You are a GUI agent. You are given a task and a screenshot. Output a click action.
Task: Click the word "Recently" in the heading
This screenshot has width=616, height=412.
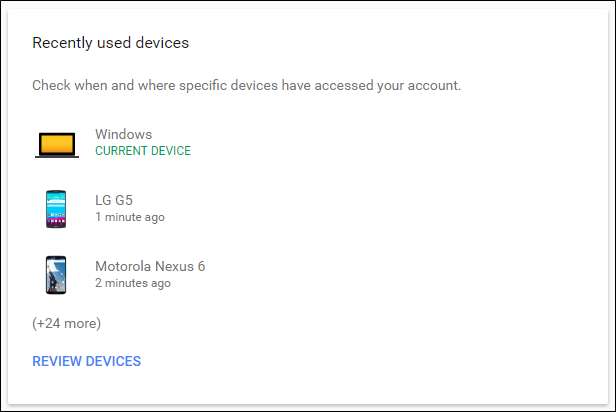(61, 43)
